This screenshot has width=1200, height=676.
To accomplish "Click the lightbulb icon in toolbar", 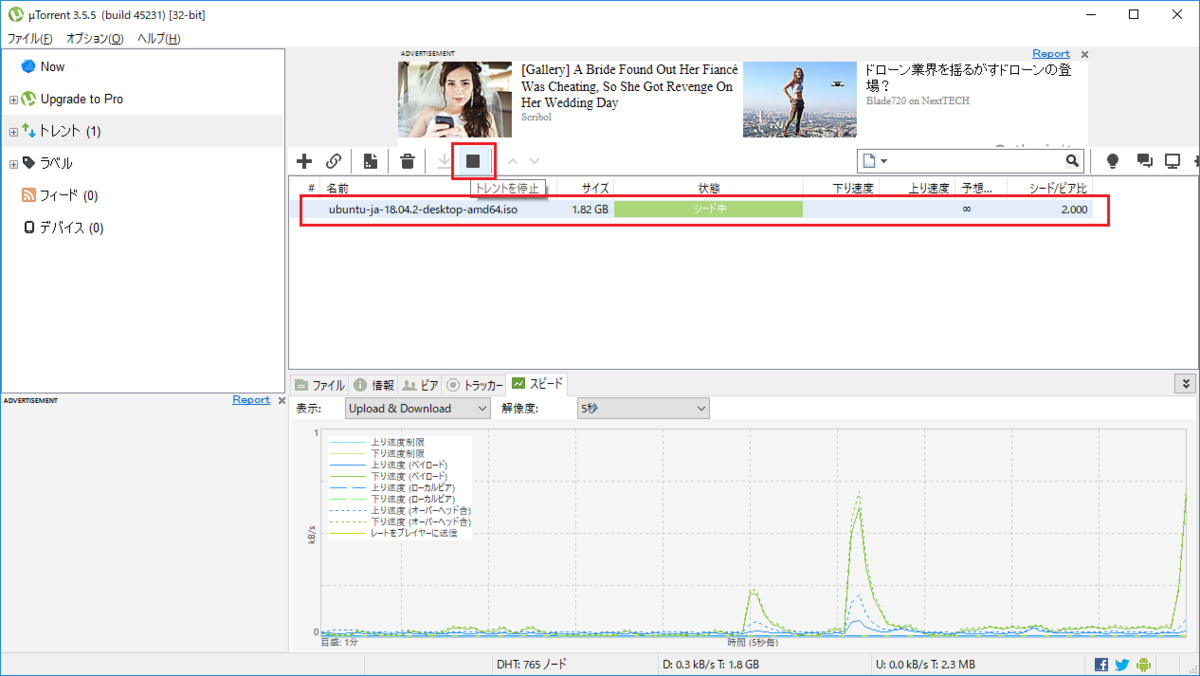I will pyautogui.click(x=1112, y=161).
